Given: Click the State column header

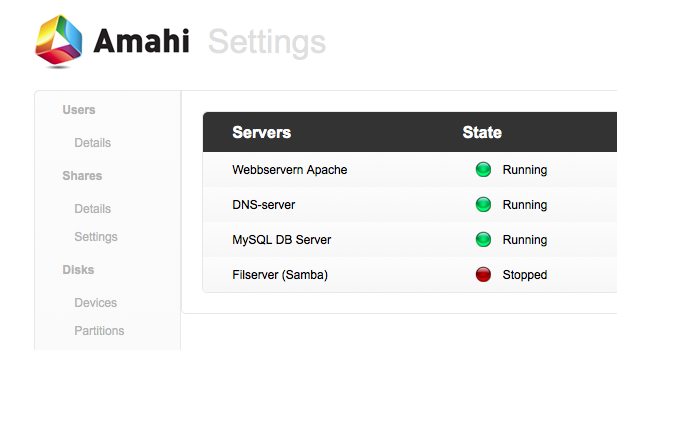Looking at the screenshot, I should (x=482, y=132).
